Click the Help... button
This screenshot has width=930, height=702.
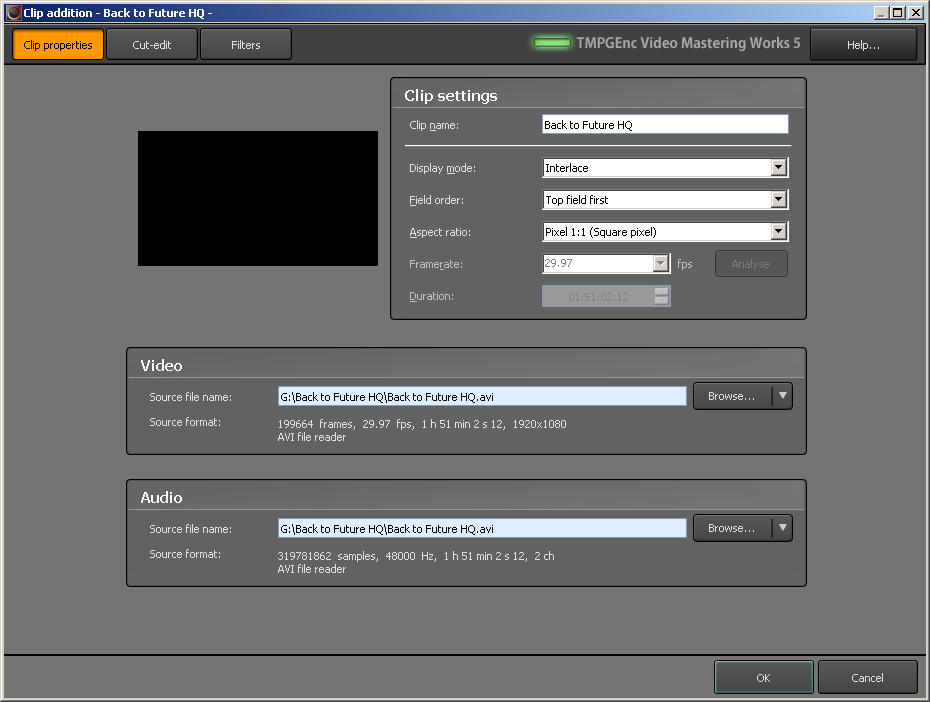(862, 45)
